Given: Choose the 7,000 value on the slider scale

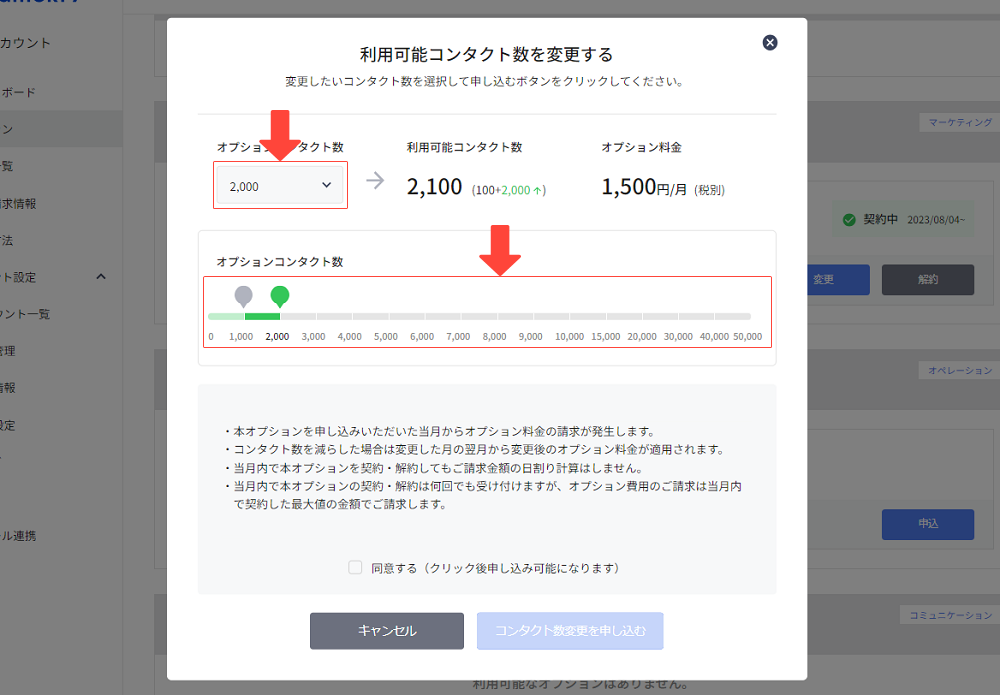Looking at the screenshot, I should (458, 336).
